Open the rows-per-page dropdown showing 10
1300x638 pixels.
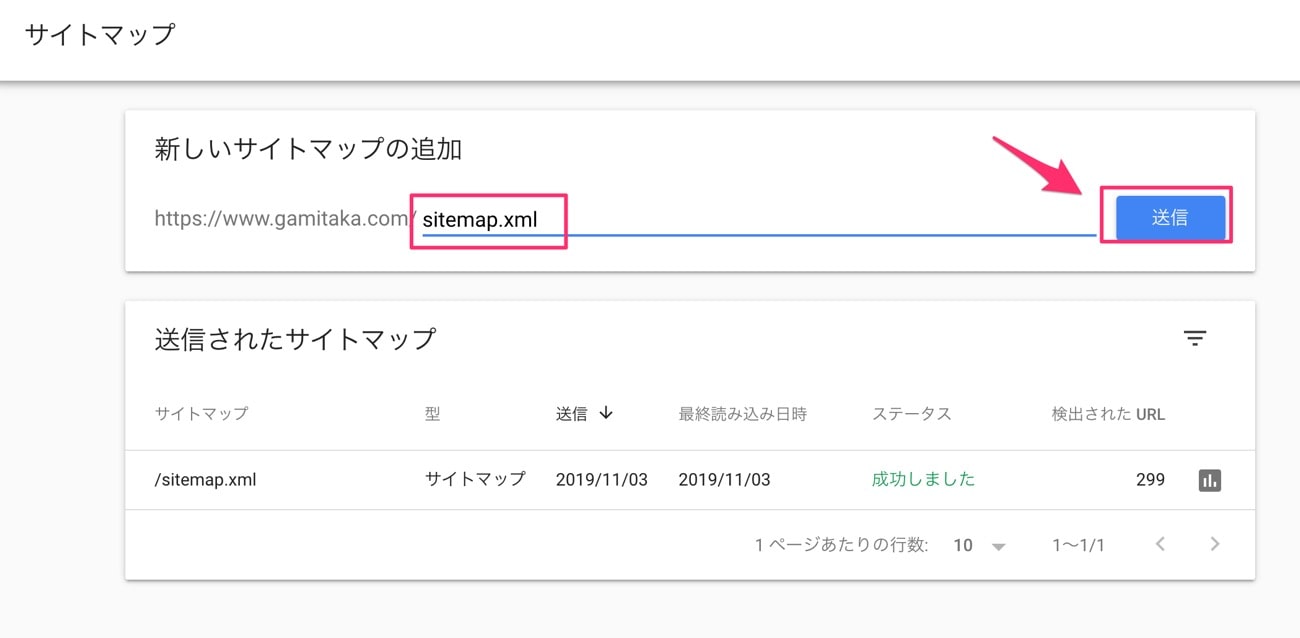[979, 545]
